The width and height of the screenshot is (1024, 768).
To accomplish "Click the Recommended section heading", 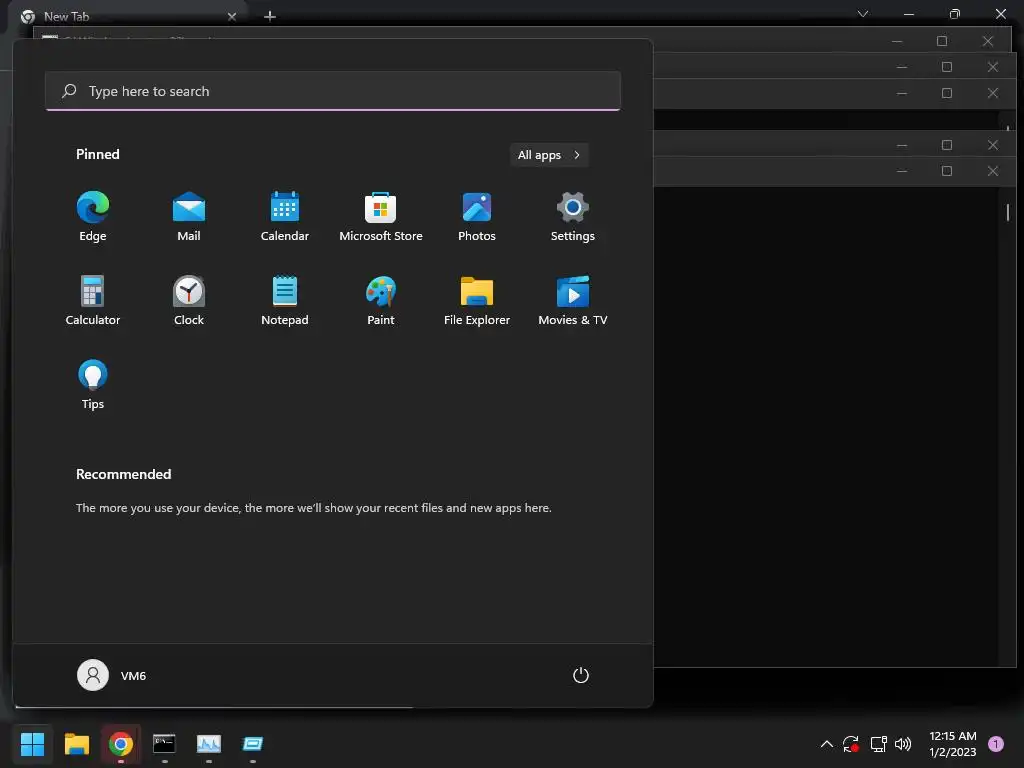I will [123, 474].
